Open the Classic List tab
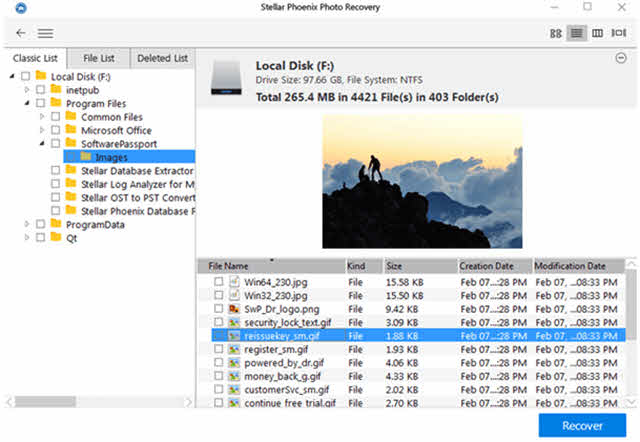Image resolution: width=640 pixels, height=442 pixels. point(35,58)
